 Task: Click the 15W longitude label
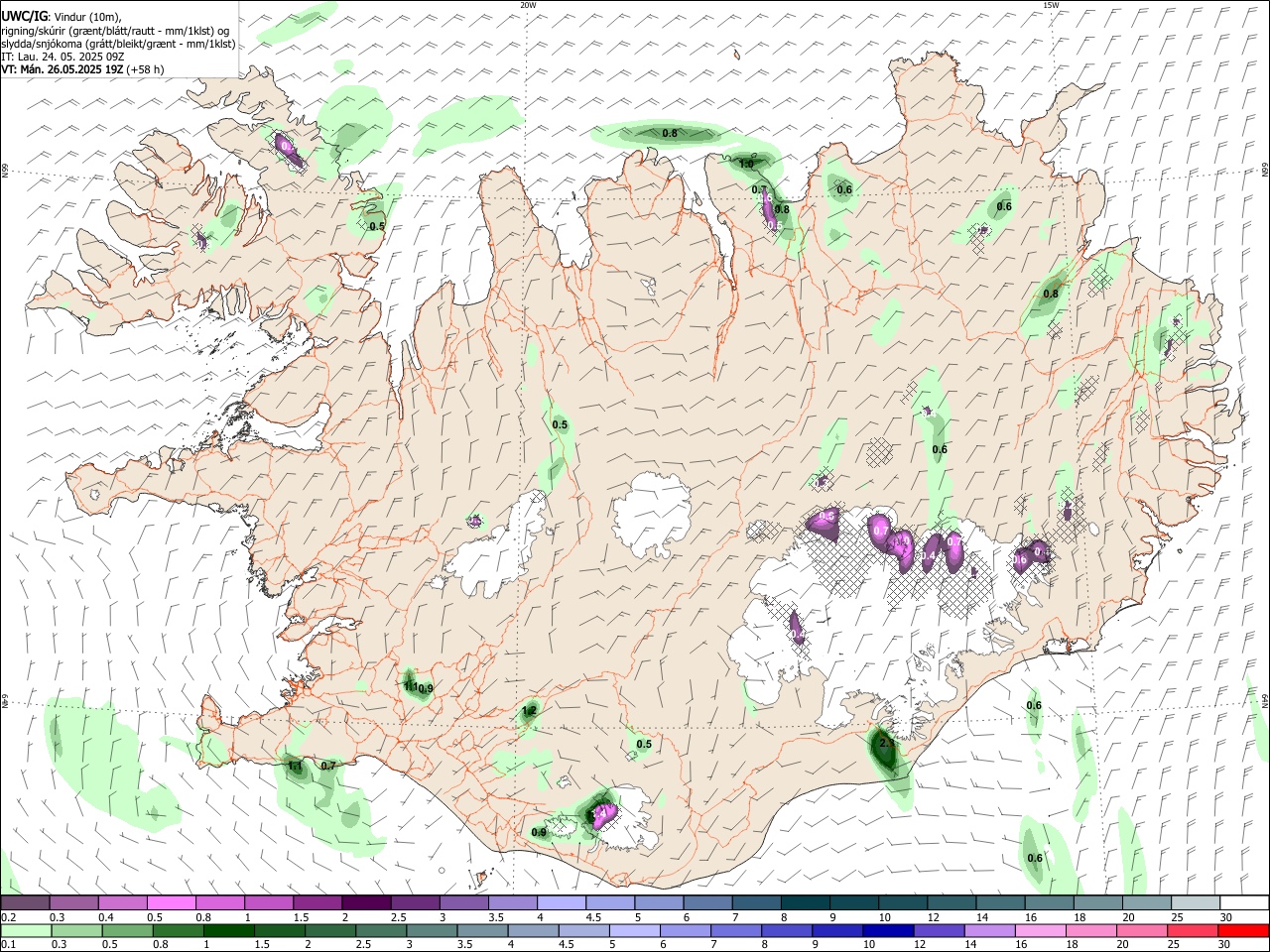1052,5
